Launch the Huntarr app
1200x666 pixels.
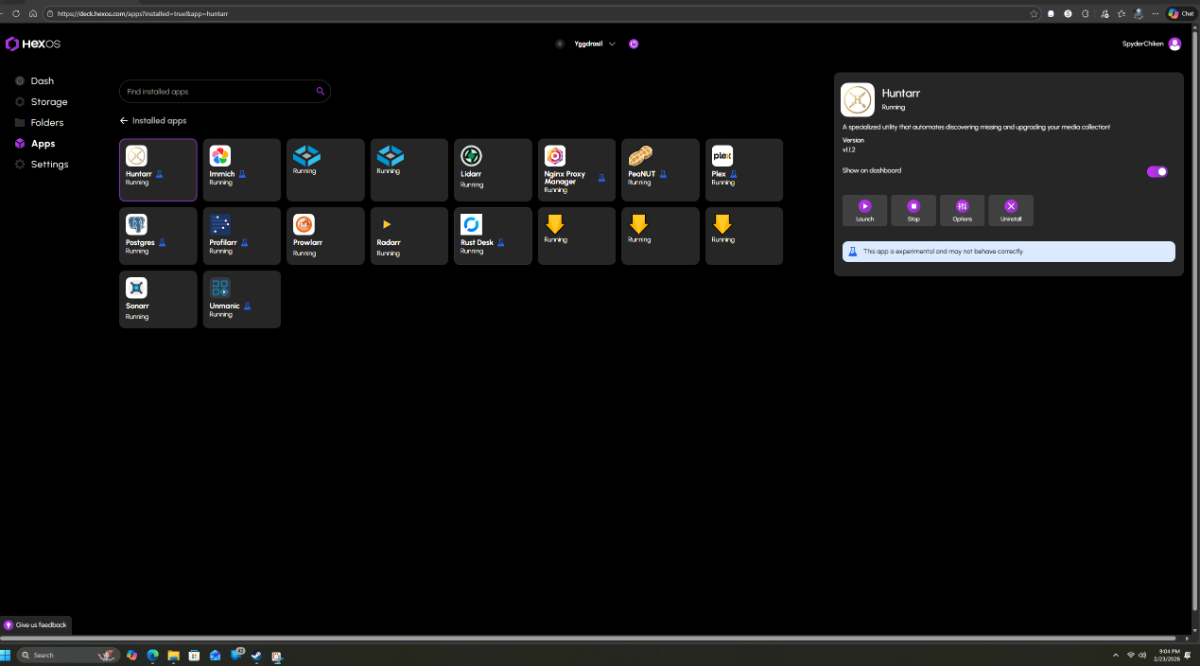[864, 210]
